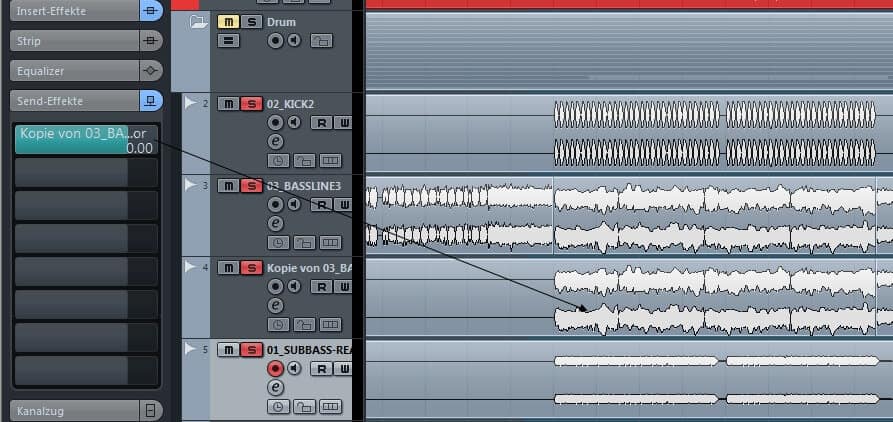893x422 pixels.
Task: Open the Equalizer inspector section
Action: point(75,71)
